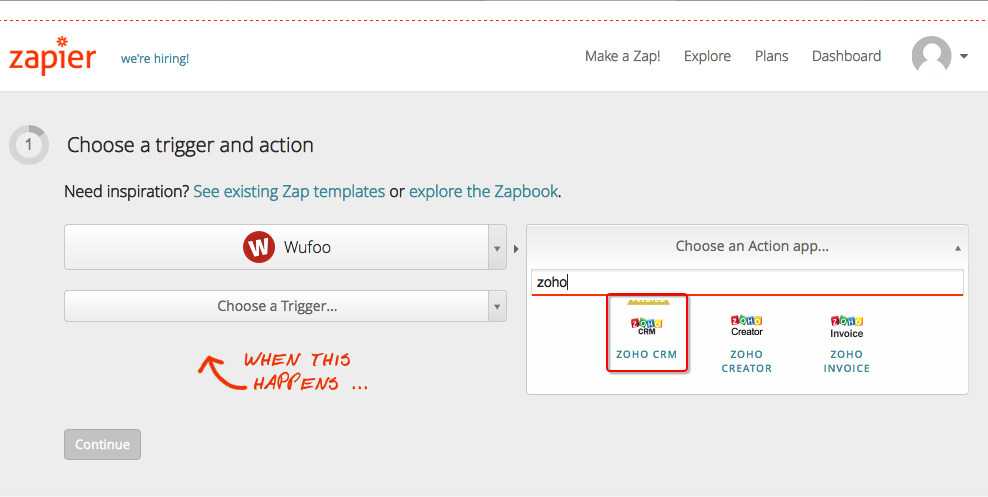Click the we're hiring! link
Viewport: 988px width, 497px height.
coord(155,59)
